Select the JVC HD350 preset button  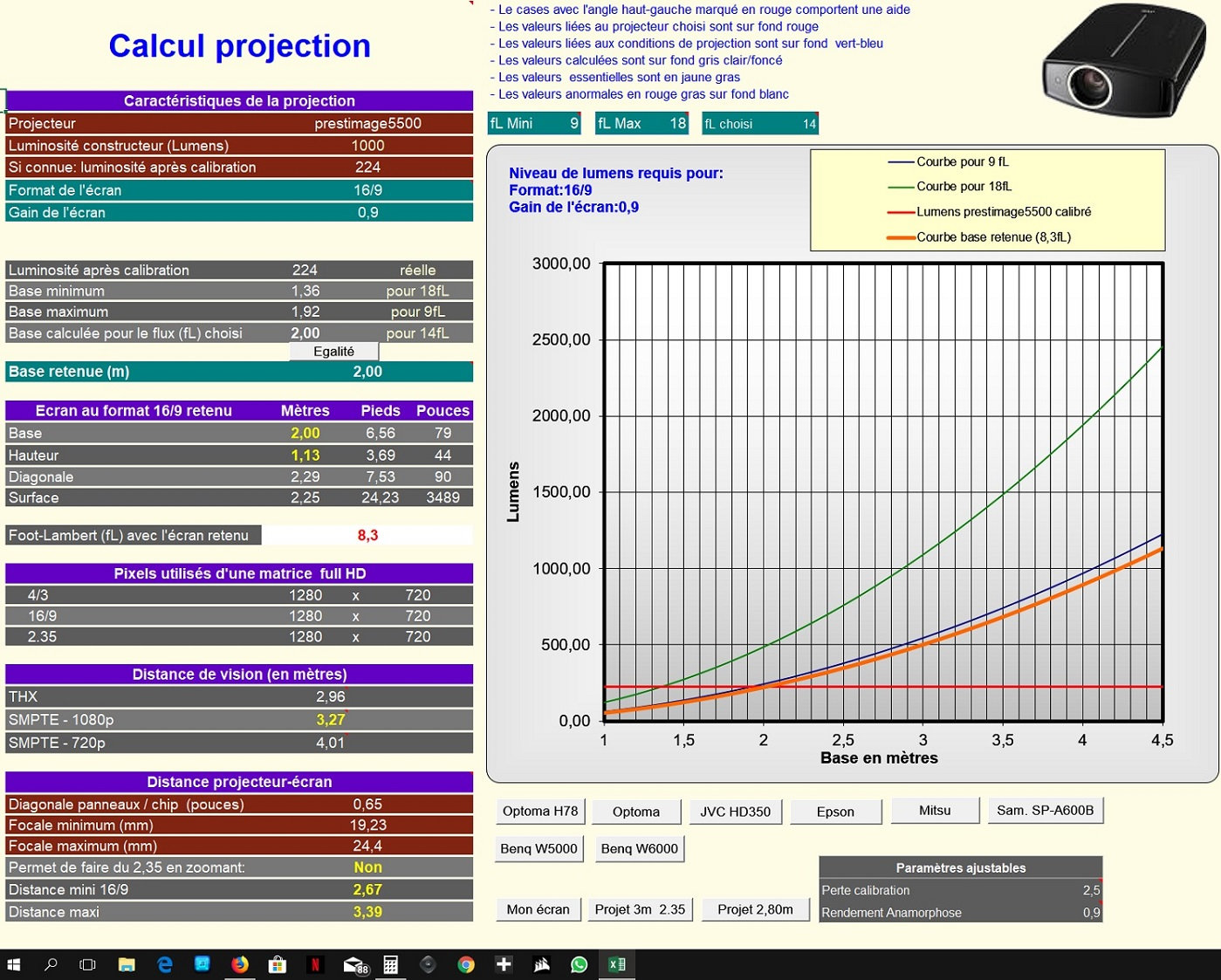click(736, 812)
